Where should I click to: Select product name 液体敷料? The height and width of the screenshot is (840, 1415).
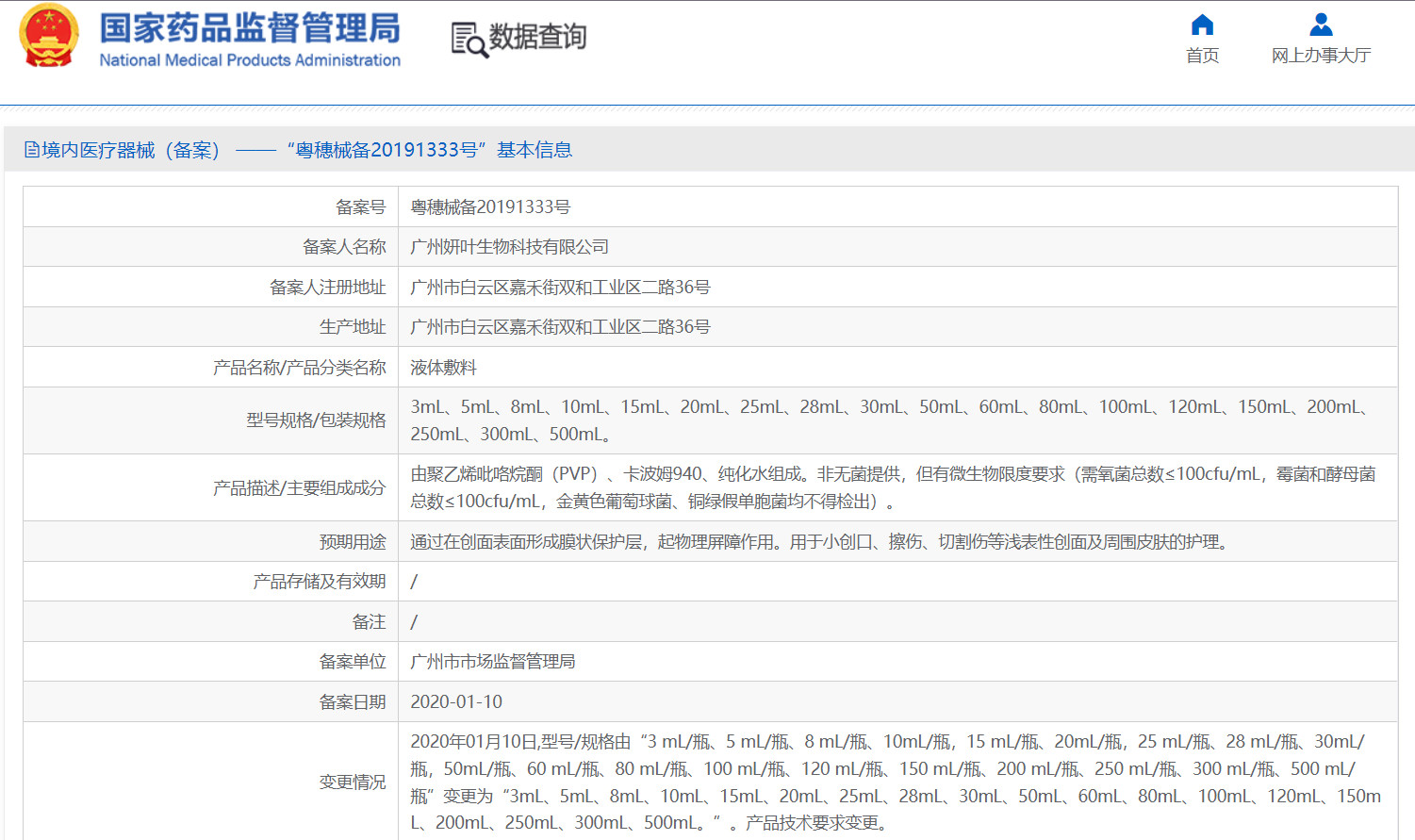(x=443, y=368)
